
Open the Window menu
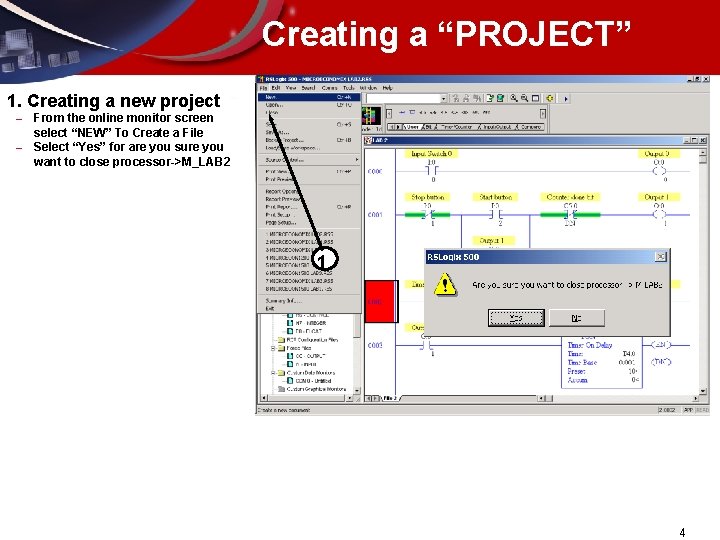368,88
